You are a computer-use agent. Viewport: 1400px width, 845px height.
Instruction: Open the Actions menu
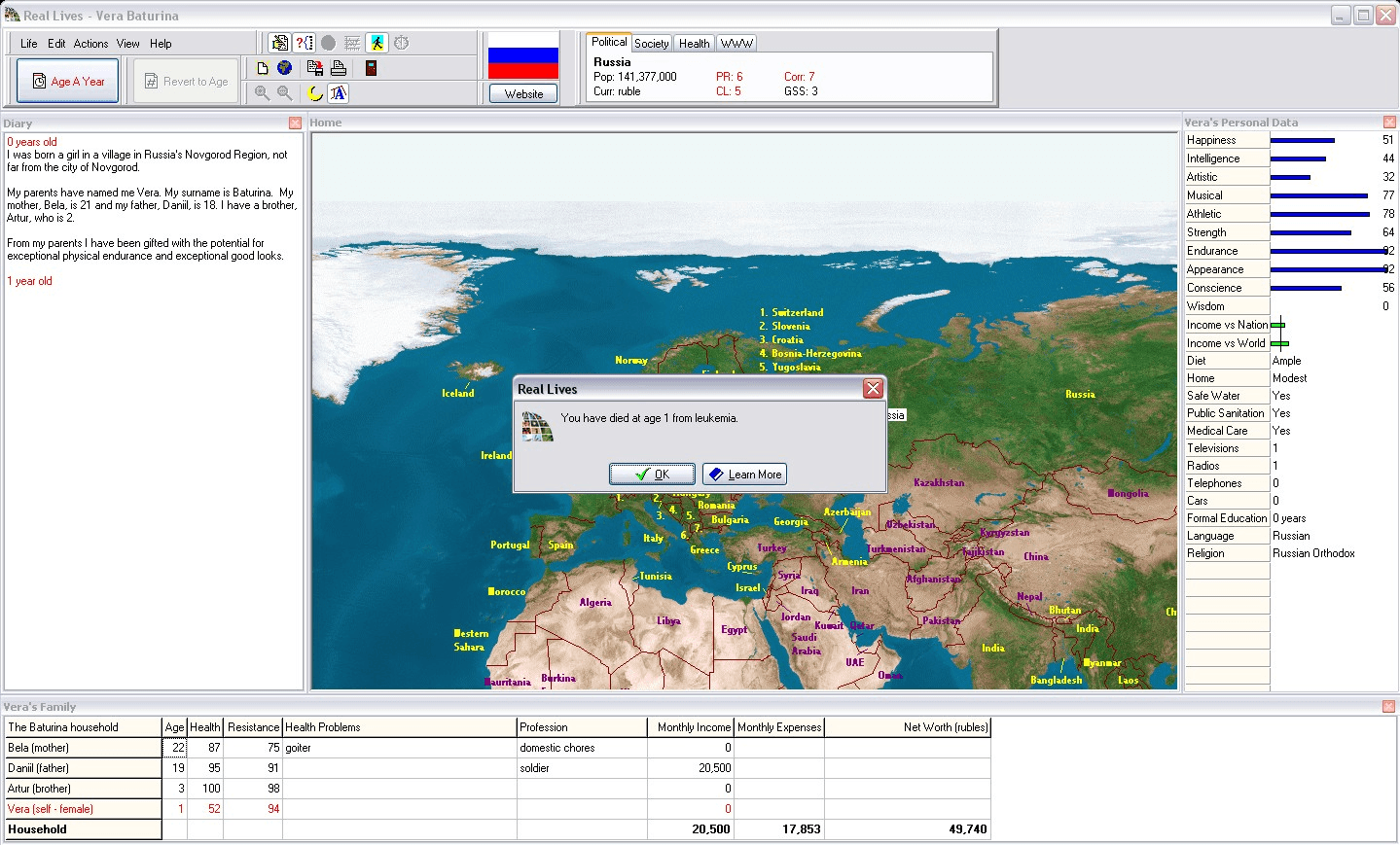[90, 44]
